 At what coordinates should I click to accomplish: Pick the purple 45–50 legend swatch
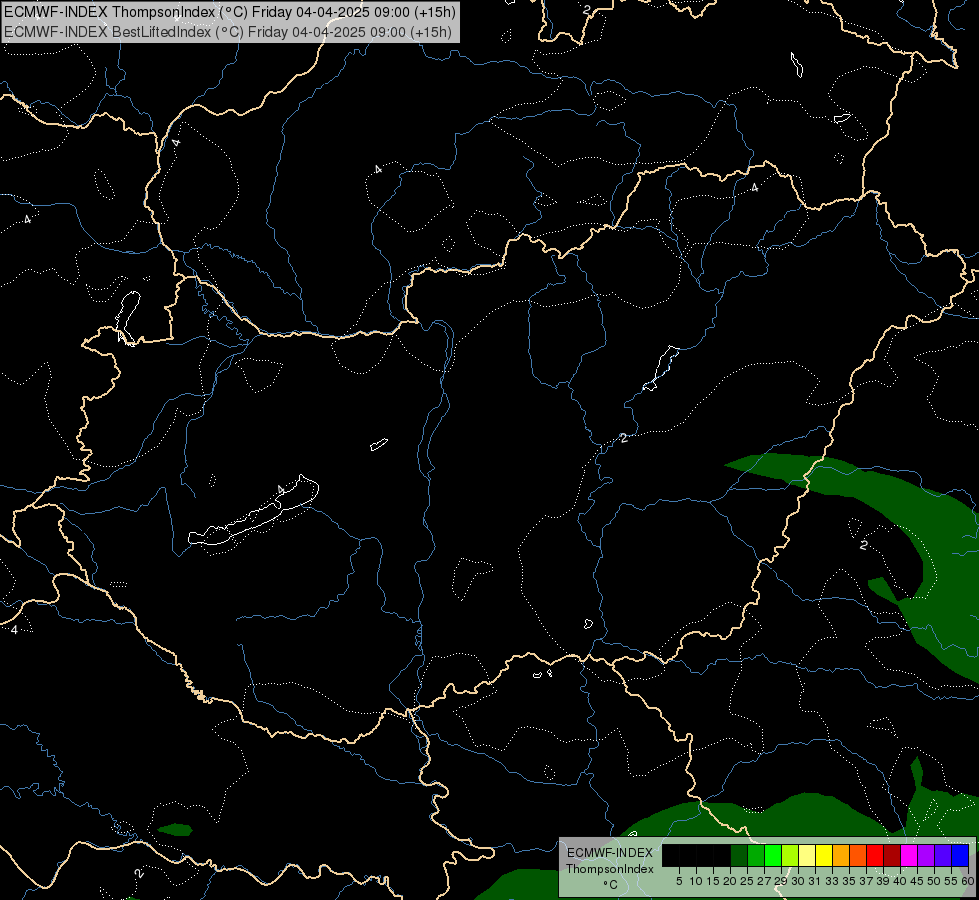[x=926, y=855]
